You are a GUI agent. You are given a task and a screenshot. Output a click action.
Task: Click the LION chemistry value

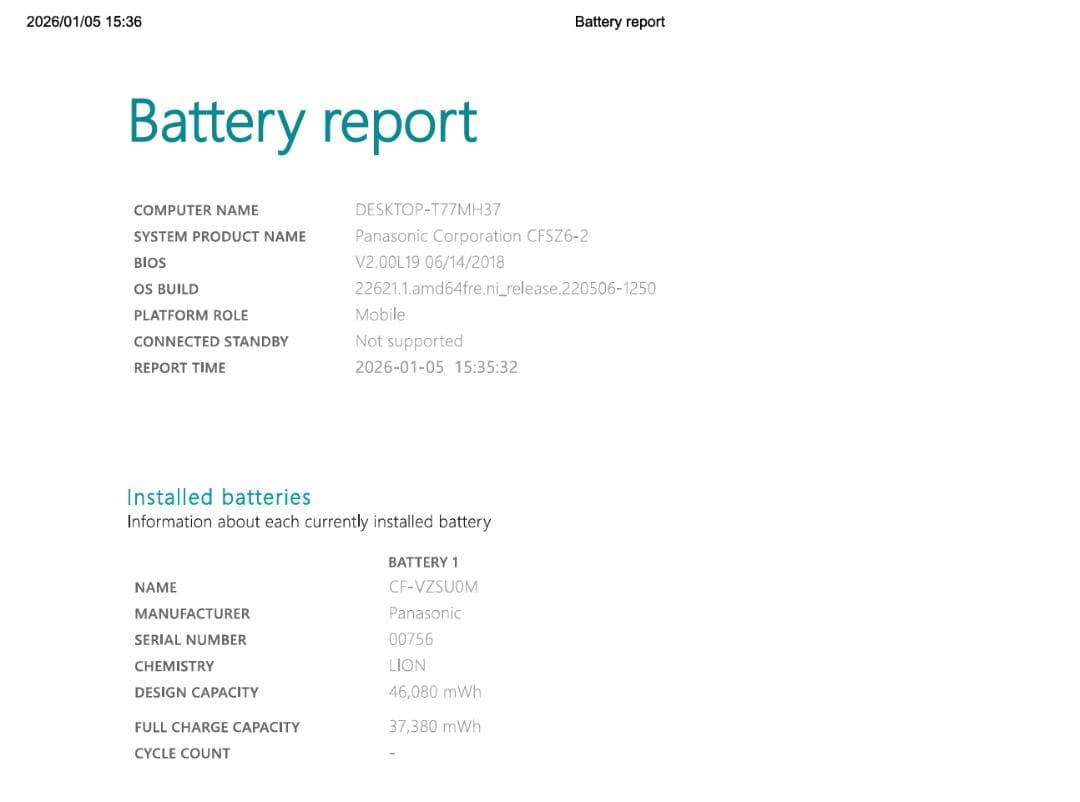[407, 665]
